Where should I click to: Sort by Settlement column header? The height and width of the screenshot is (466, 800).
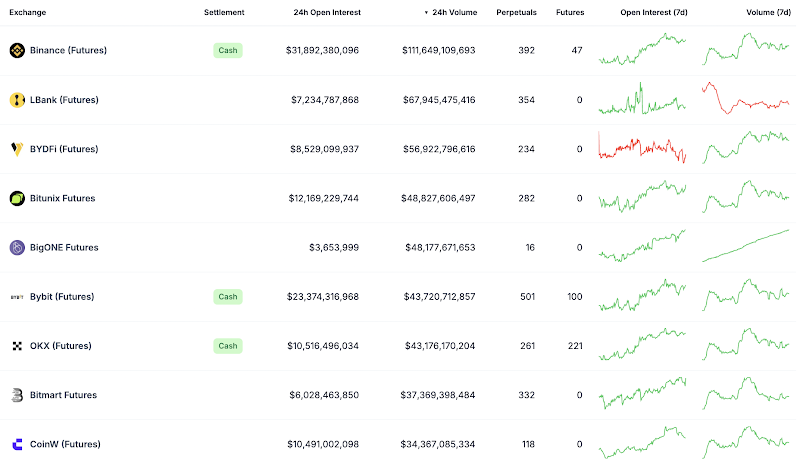click(x=224, y=12)
